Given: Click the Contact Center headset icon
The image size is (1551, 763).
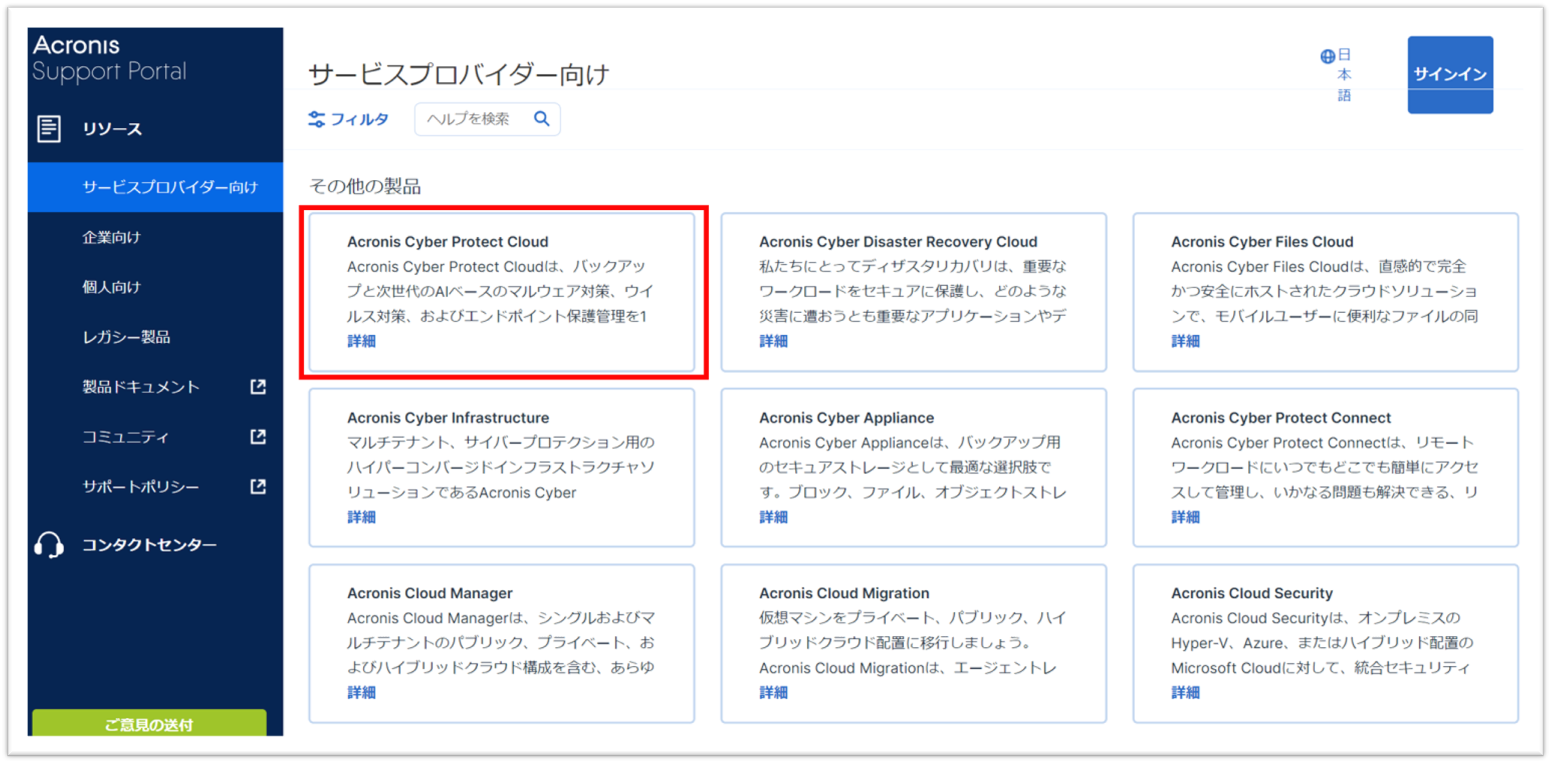Looking at the screenshot, I should [49, 545].
